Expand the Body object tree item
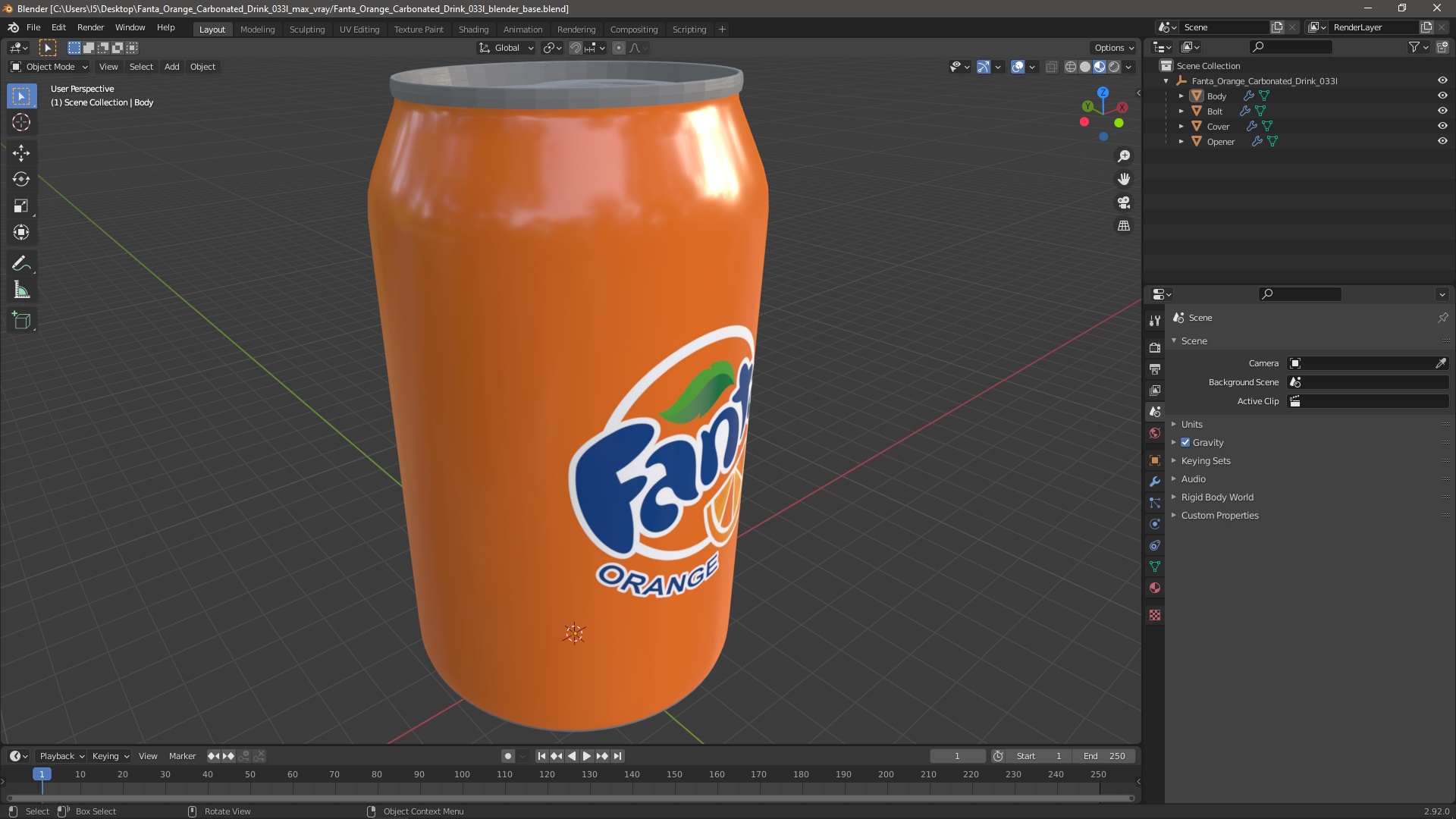This screenshot has height=819, width=1456. (x=1181, y=96)
